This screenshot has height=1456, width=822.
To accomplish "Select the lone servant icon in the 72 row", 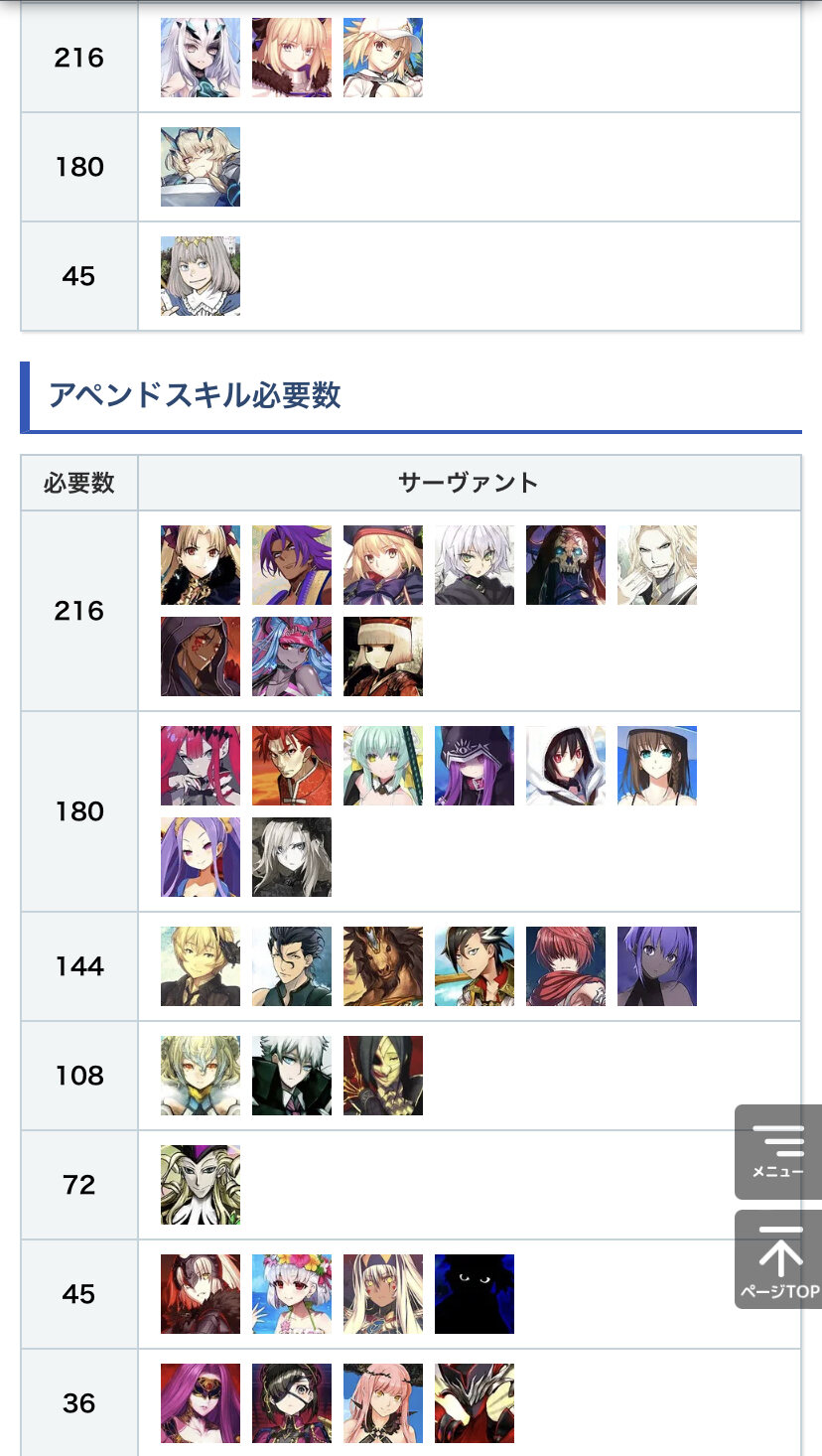I will pos(201,1185).
